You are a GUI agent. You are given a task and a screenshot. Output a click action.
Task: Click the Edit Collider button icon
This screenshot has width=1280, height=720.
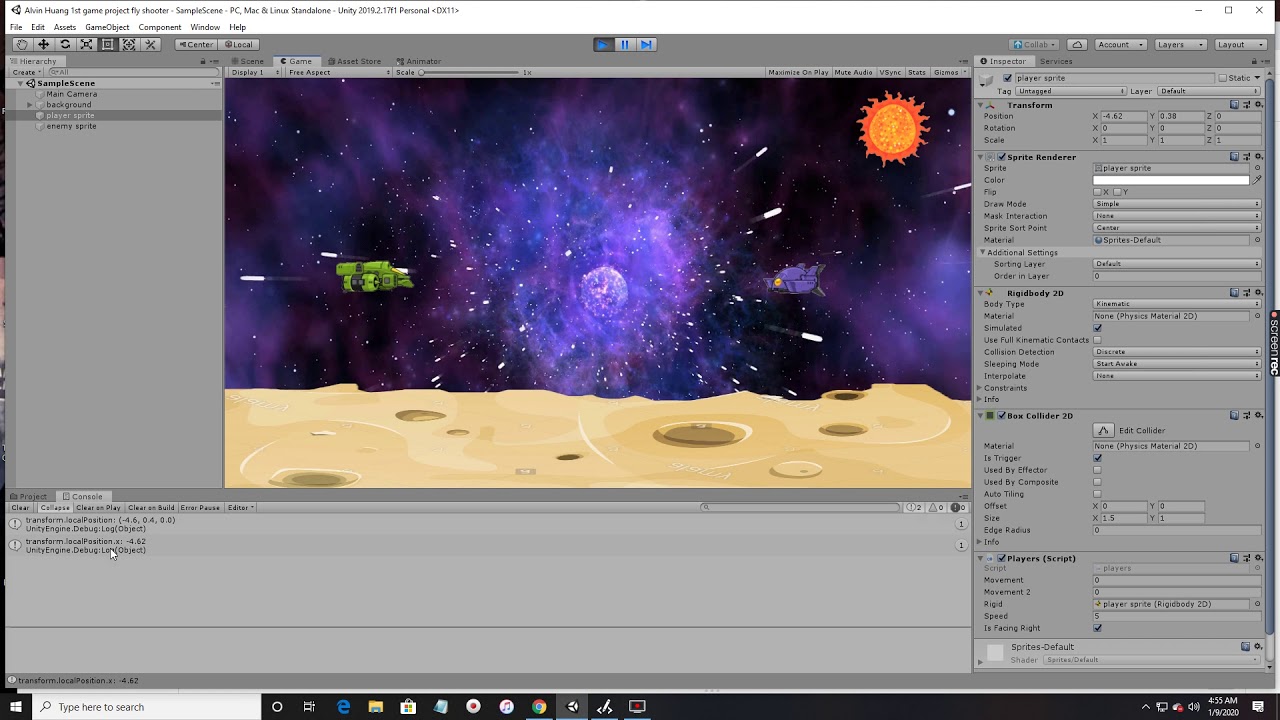click(x=1103, y=430)
